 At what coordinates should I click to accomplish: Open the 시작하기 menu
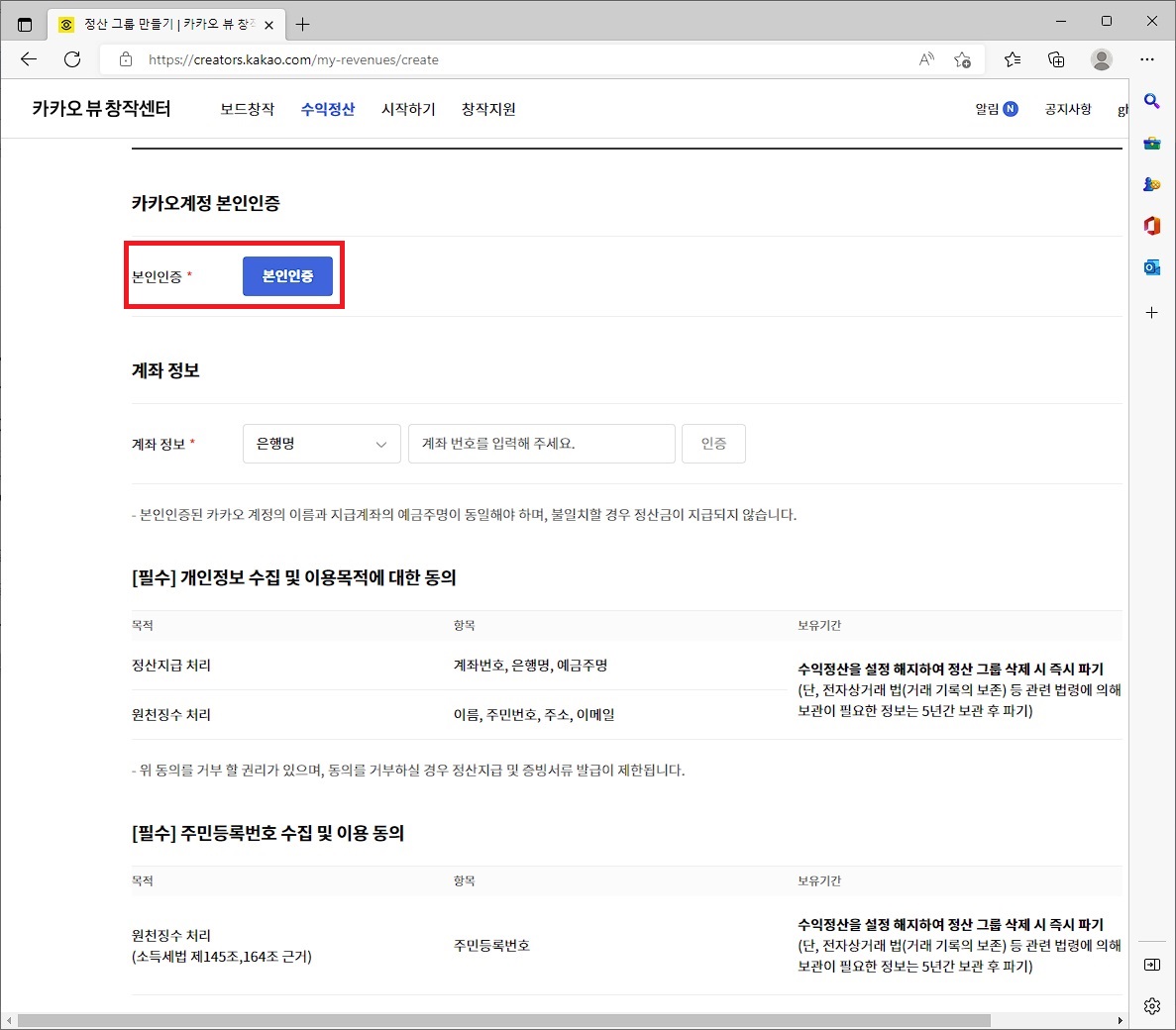[x=408, y=110]
